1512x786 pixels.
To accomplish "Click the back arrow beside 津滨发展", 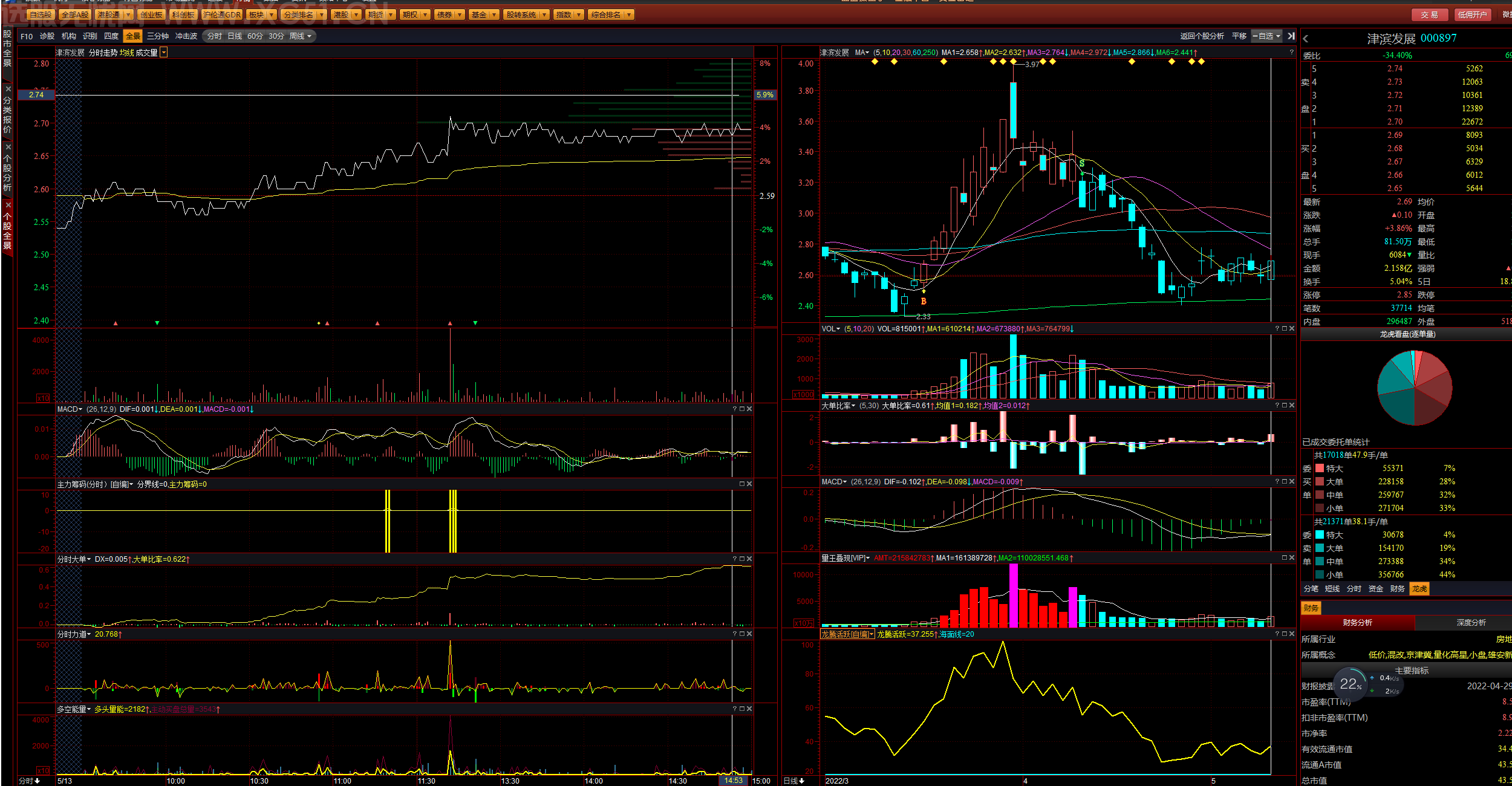I will tap(1306, 39).
